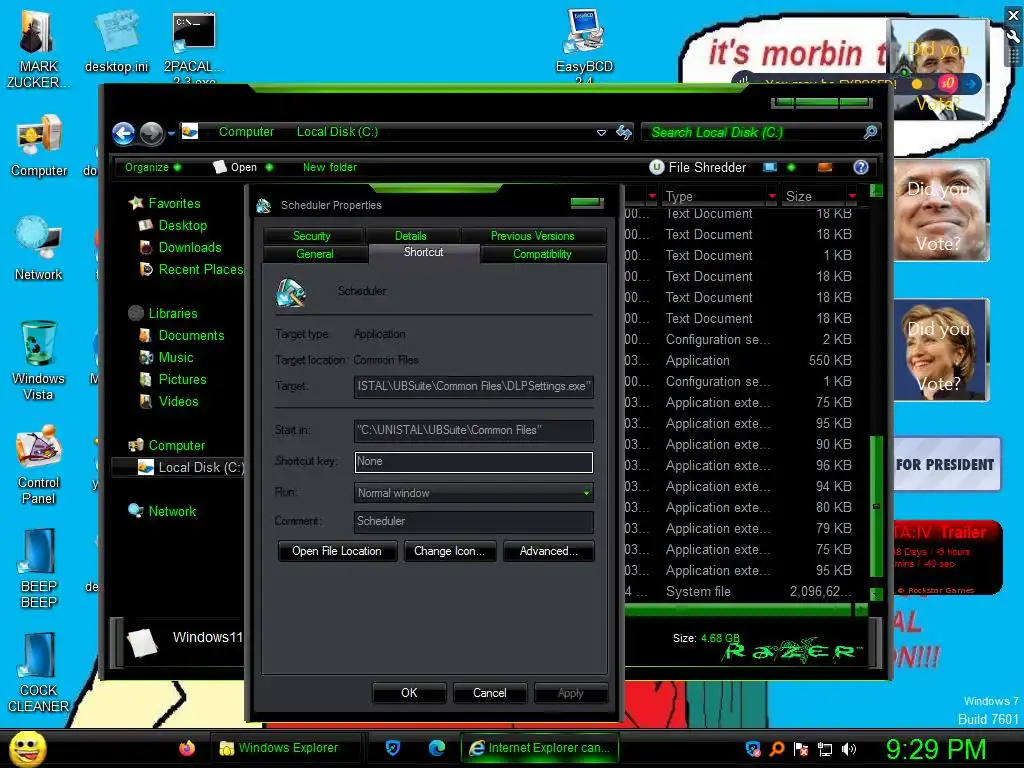The image size is (1024, 768).
Task: Open the Previous Versions tab
Action: [x=532, y=236]
